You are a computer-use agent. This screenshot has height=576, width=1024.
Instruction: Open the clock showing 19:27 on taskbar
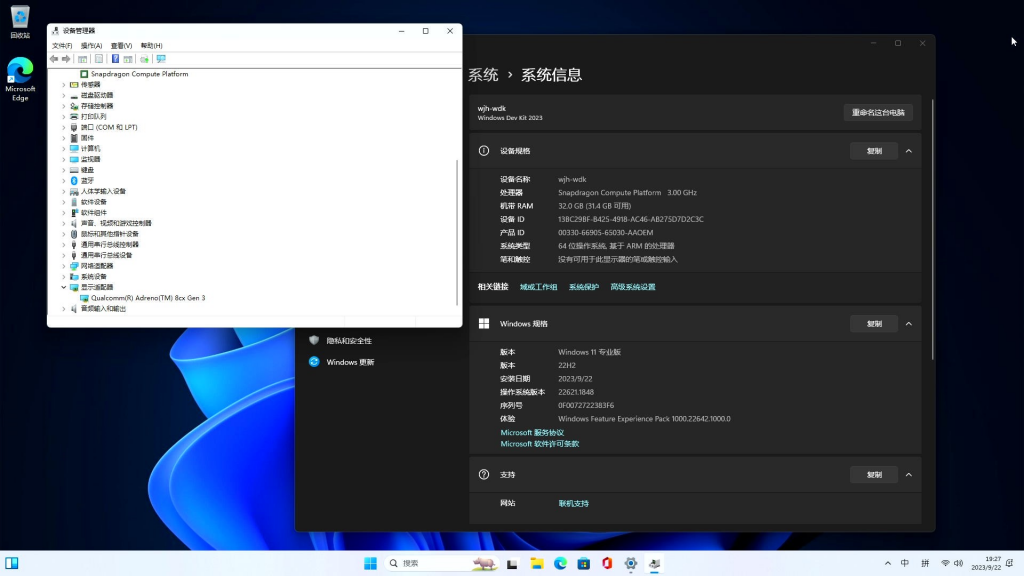tap(985, 563)
